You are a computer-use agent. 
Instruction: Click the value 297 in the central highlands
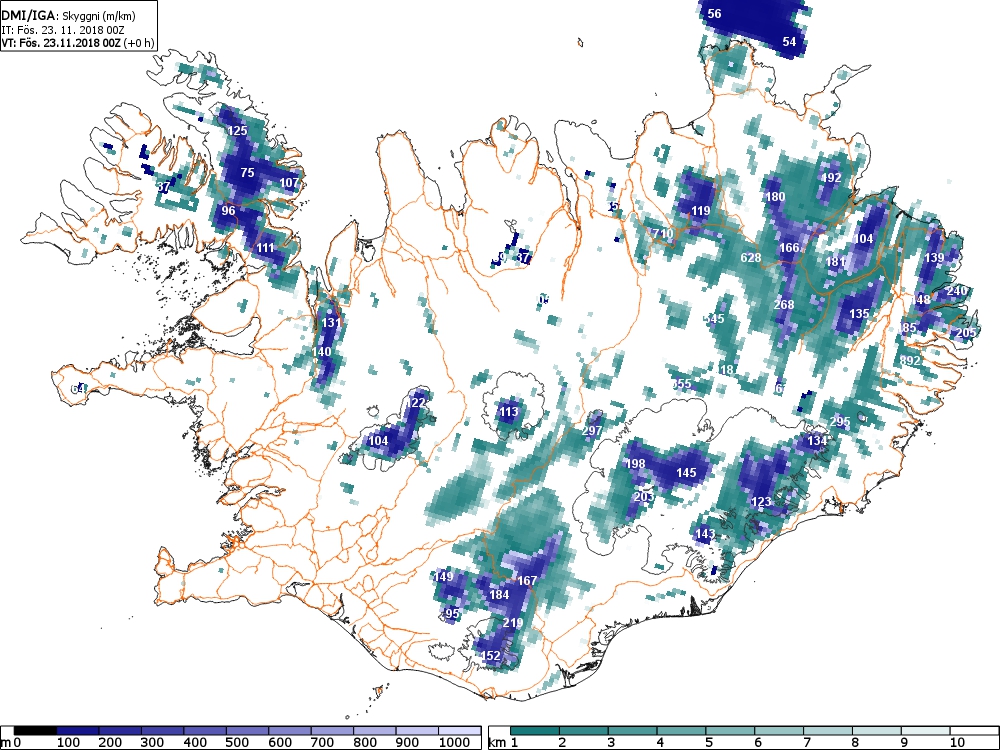click(592, 430)
